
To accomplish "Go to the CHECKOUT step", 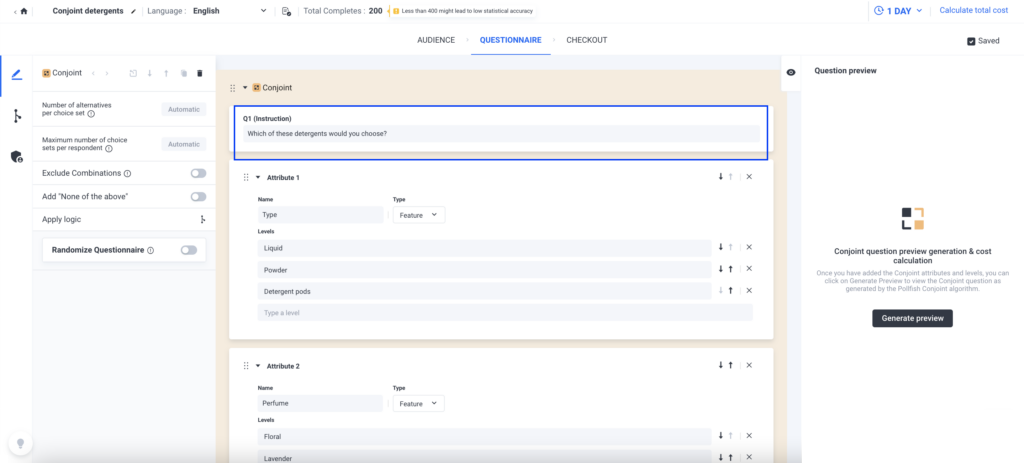I will (x=586, y=40).
